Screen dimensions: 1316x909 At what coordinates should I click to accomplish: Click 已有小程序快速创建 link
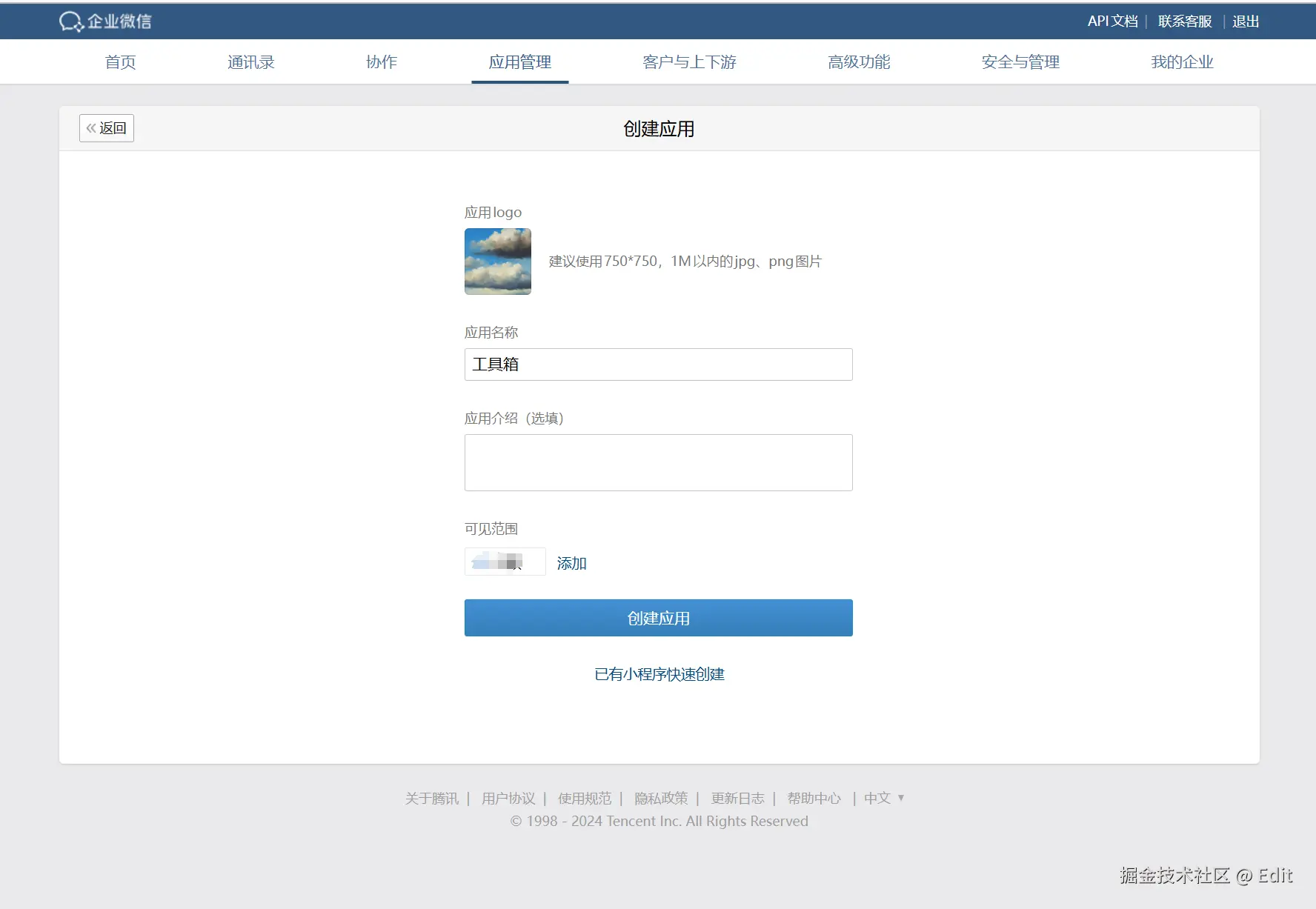[658, 674]
